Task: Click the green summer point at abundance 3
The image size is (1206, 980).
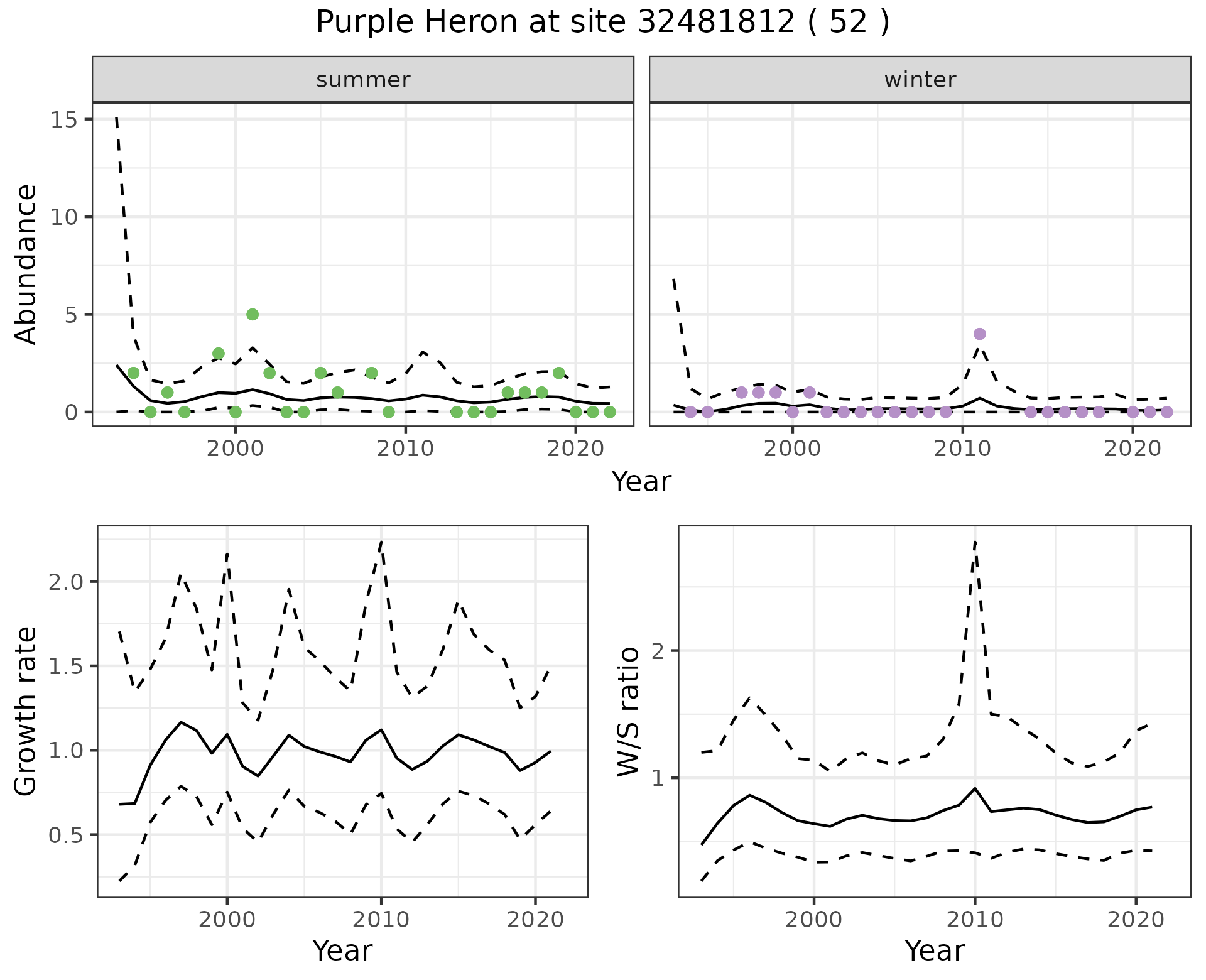Action: click(x=219, y=353)
